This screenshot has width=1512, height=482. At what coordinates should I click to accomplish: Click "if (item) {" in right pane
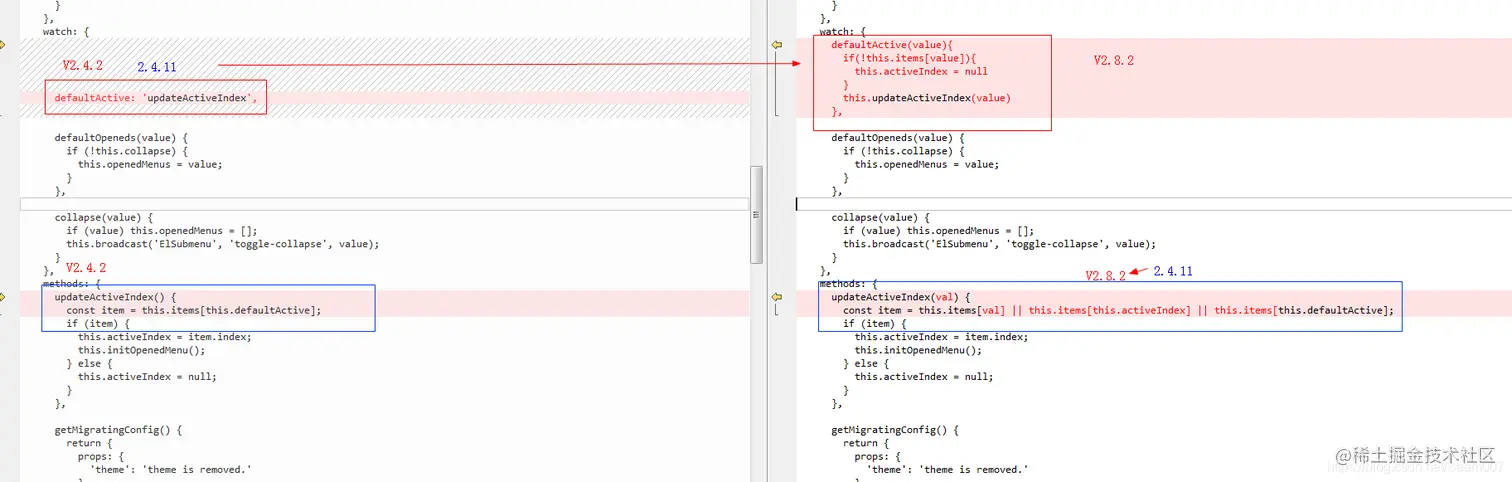(875, 324)
